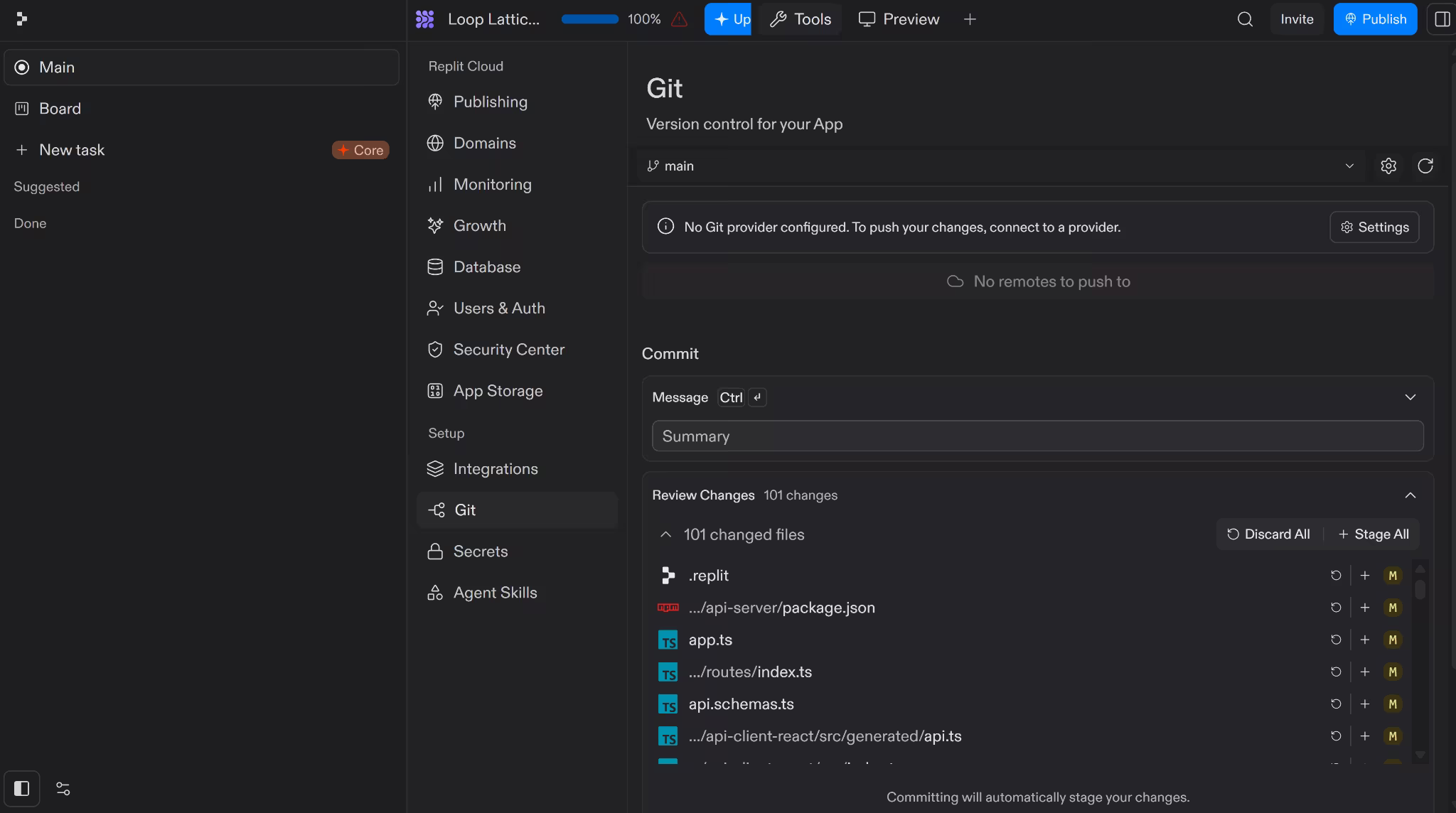Stage the routes/index.ts file
The width and height of the screenshot is (1456, 813).
coord(1364,672)
